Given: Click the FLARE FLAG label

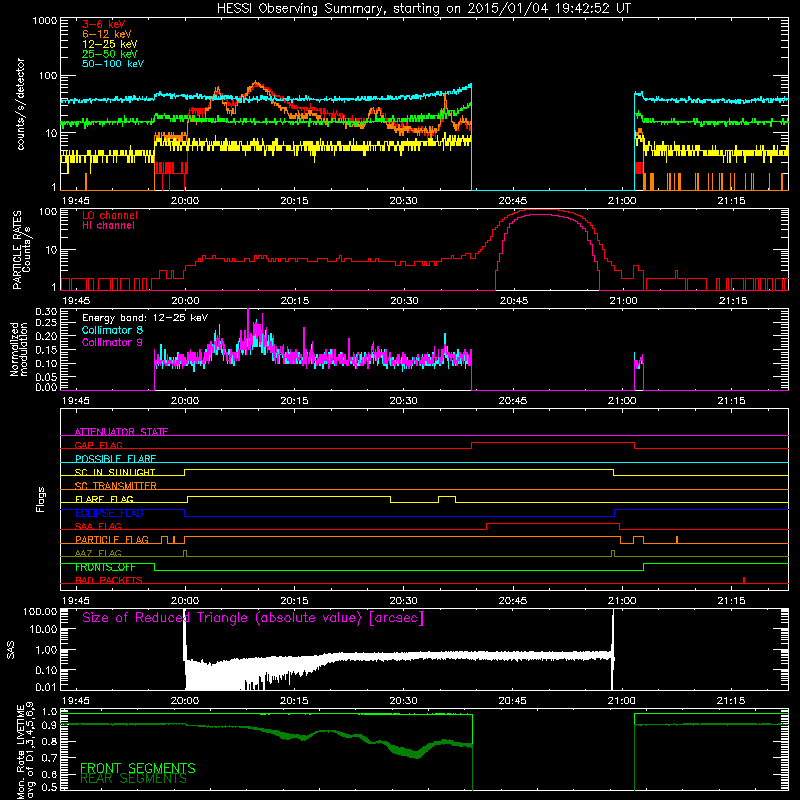Looking at the screenshot, I should point(104,499).
